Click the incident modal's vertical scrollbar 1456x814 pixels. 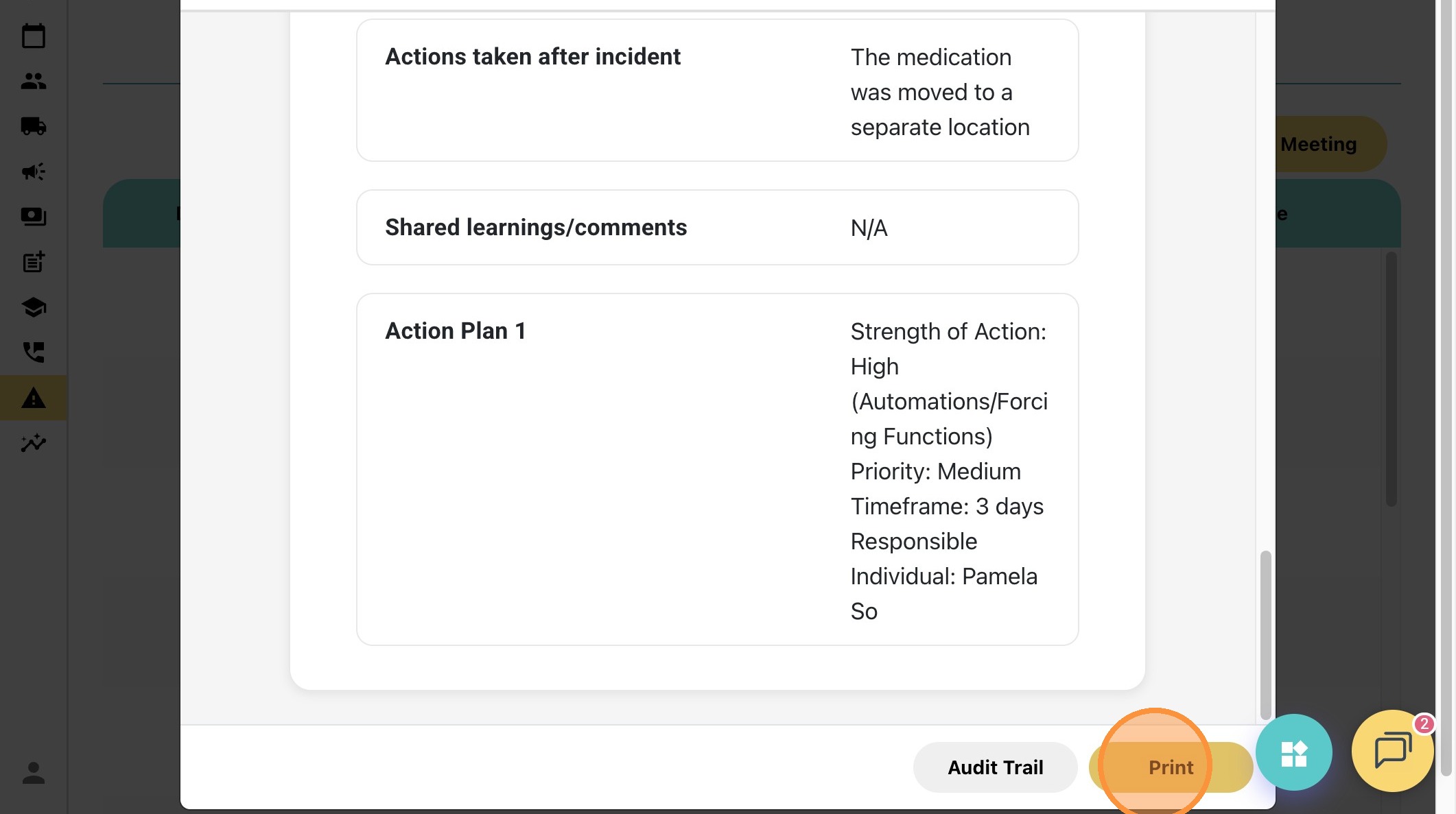pos(1265,634)
